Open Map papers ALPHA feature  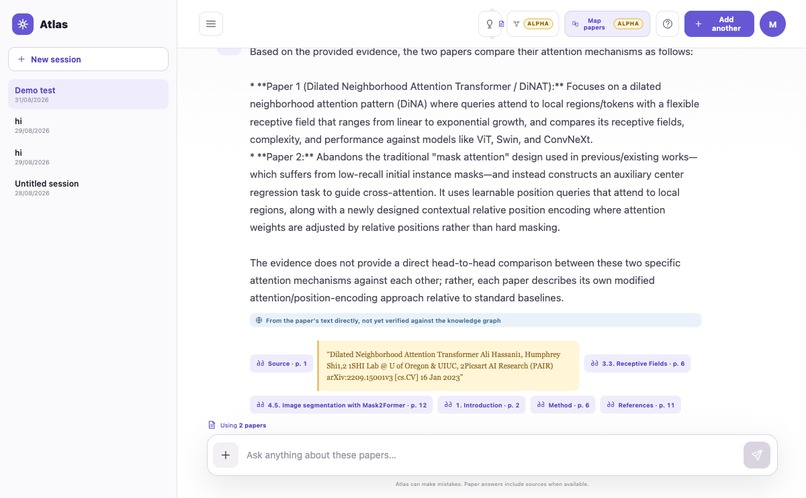click(607, 24)
